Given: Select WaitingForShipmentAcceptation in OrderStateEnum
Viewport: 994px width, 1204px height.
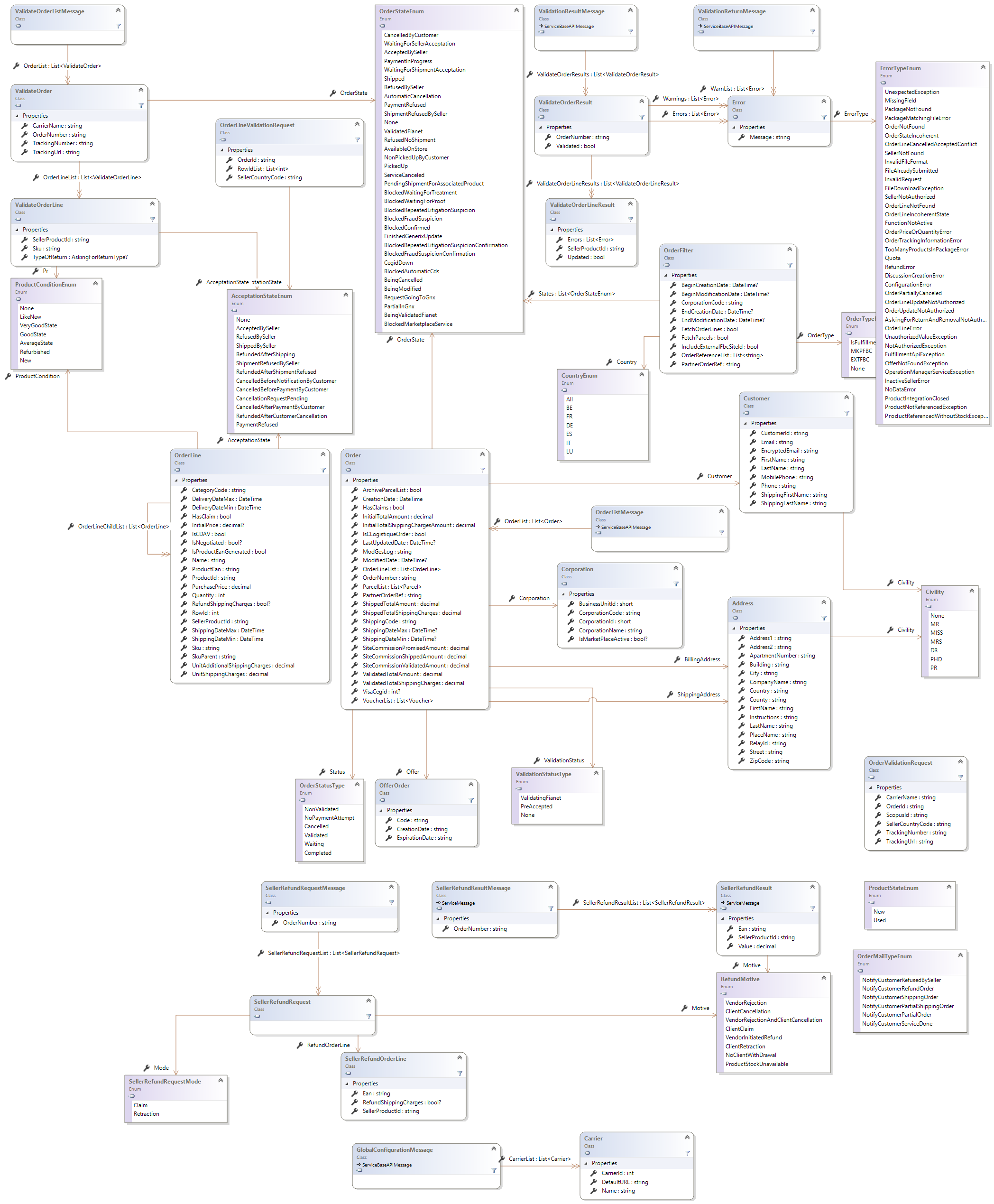Looking at the screenshot, I should pyautogui.click(x=424, y=70).
